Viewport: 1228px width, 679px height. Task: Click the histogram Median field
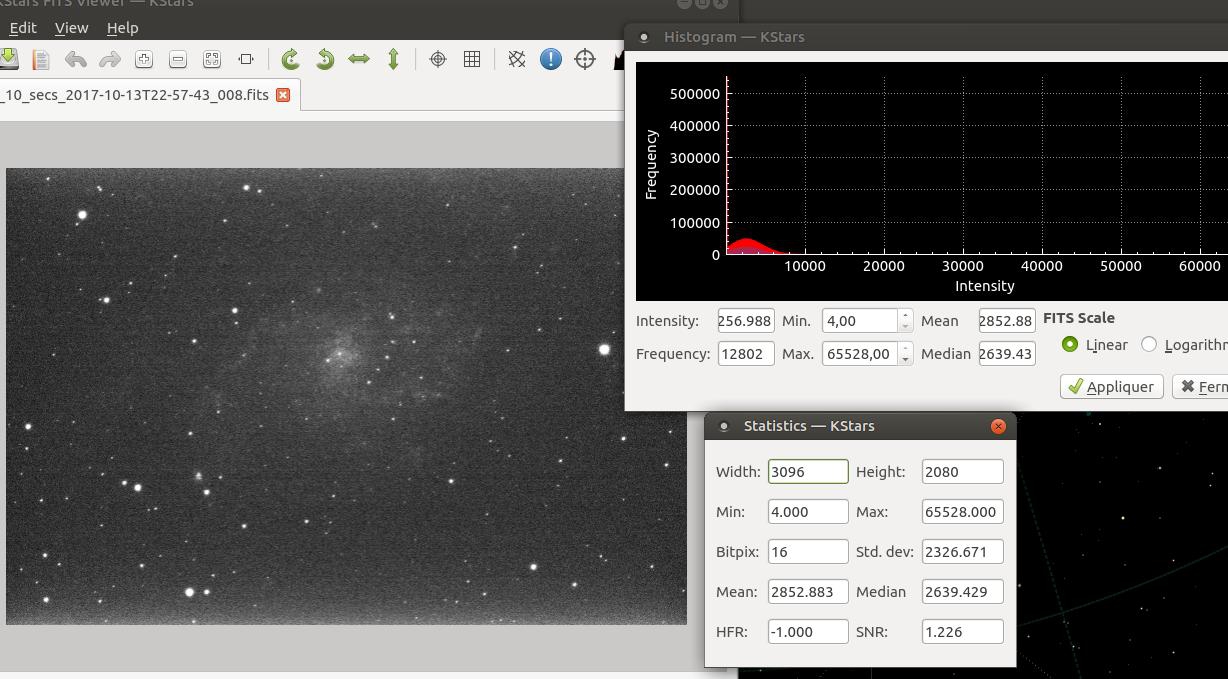pos(1006,354)
